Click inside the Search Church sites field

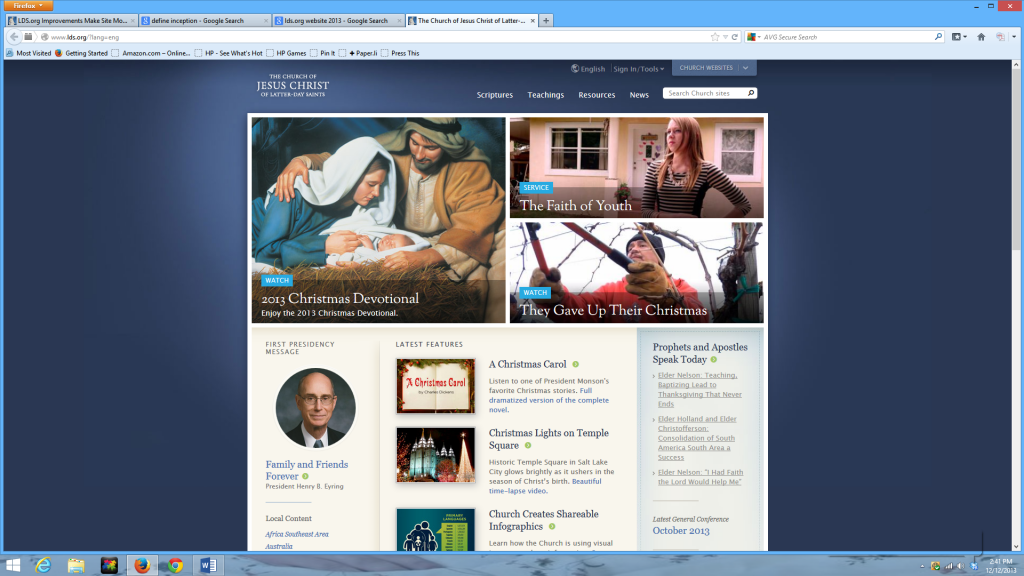pos(700,92)
